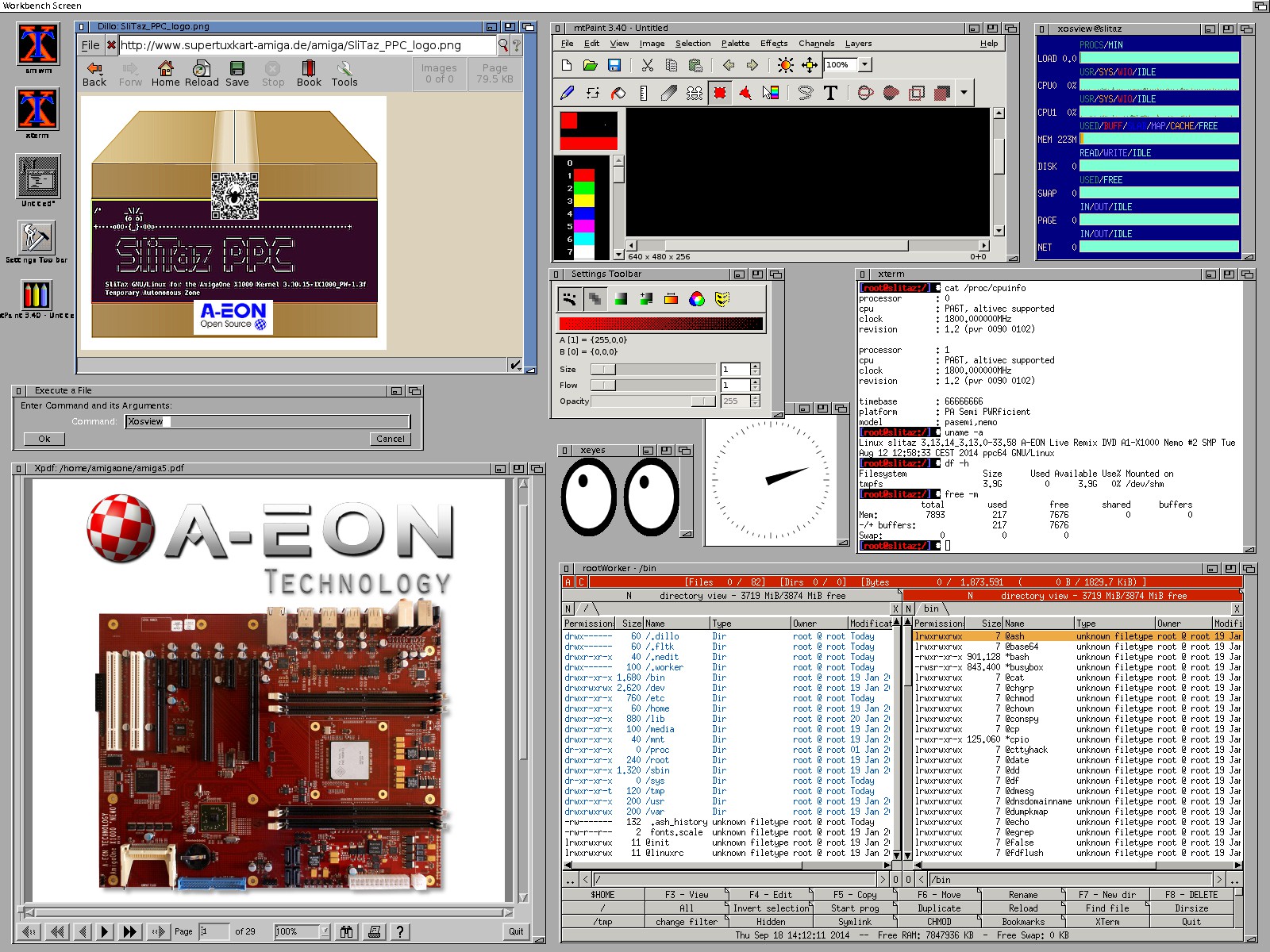Open the Xpdf zoom 100% dropdown

tap(324, 931)
